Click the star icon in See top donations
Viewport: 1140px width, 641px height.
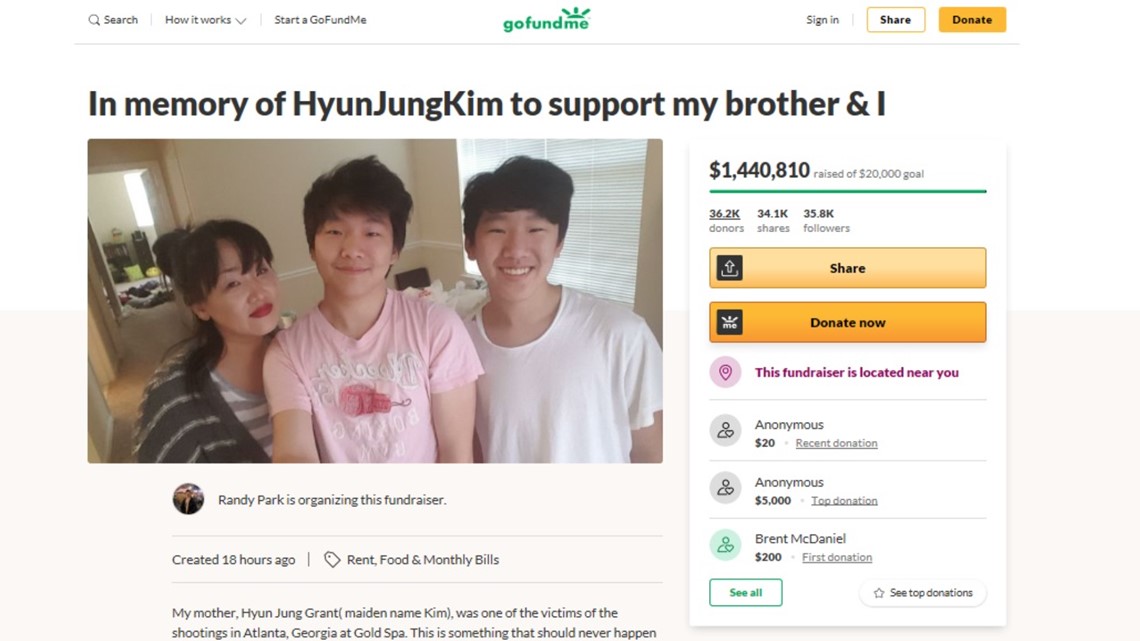878,593
